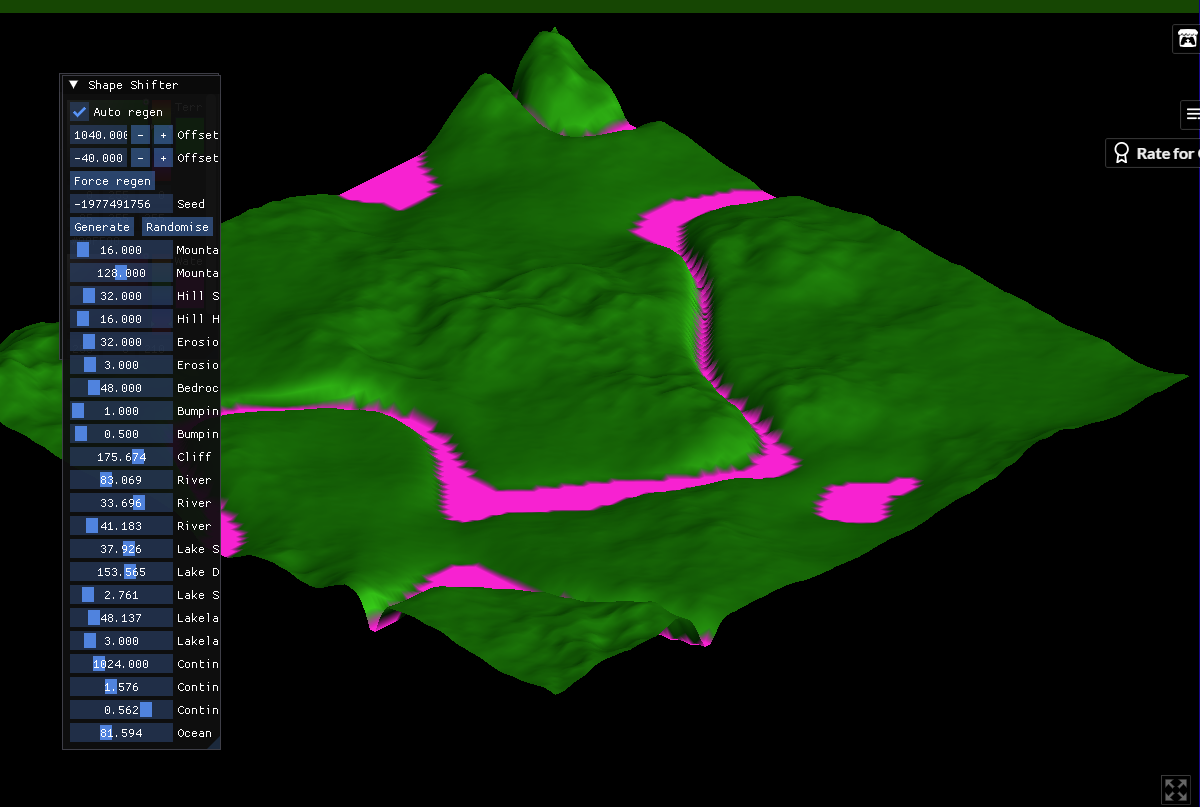
Task: Click the Bumpiness slider showing 0.500
Action: pos(121,434)
